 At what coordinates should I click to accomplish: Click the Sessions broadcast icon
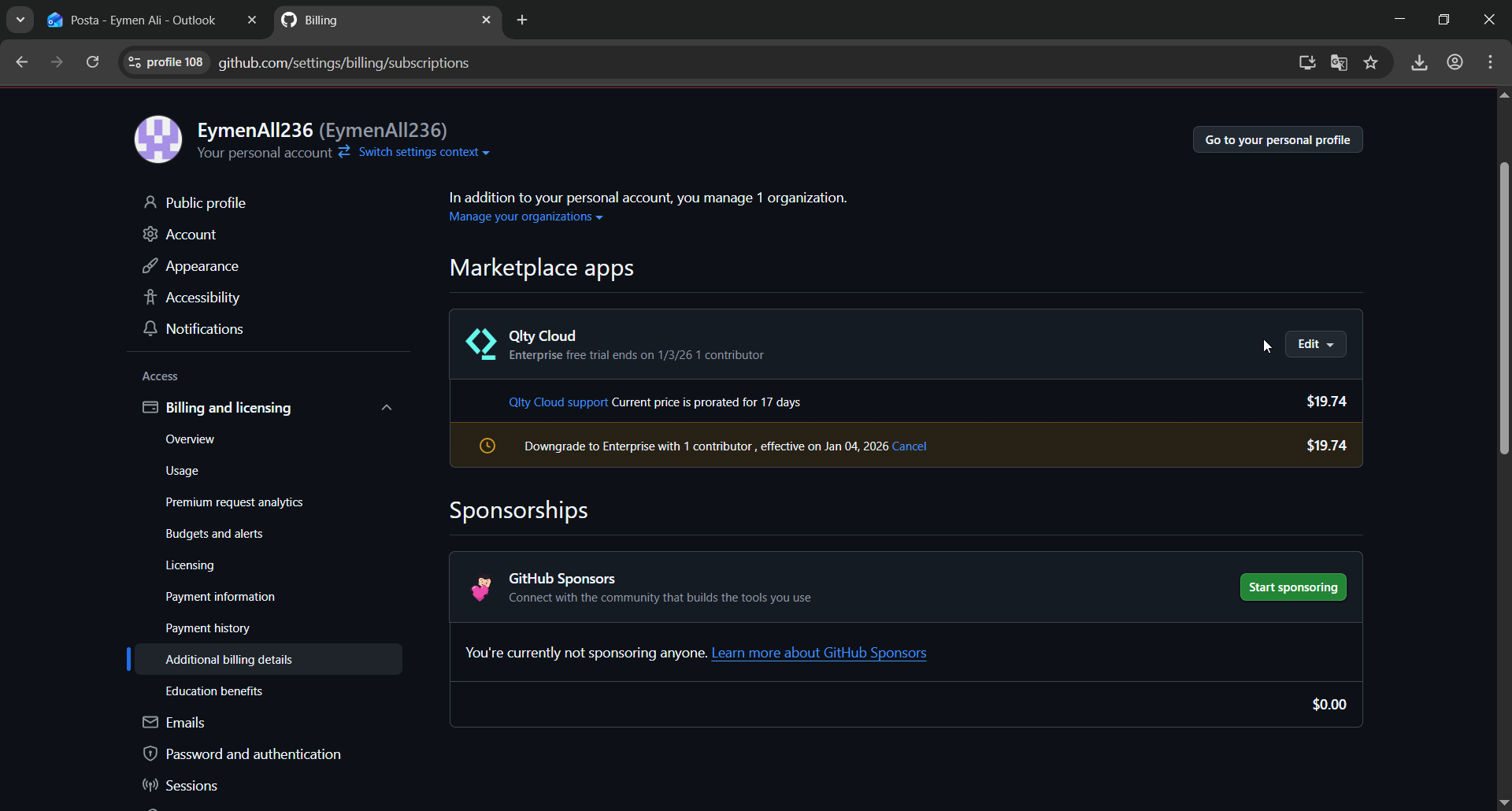coord(150,785)
